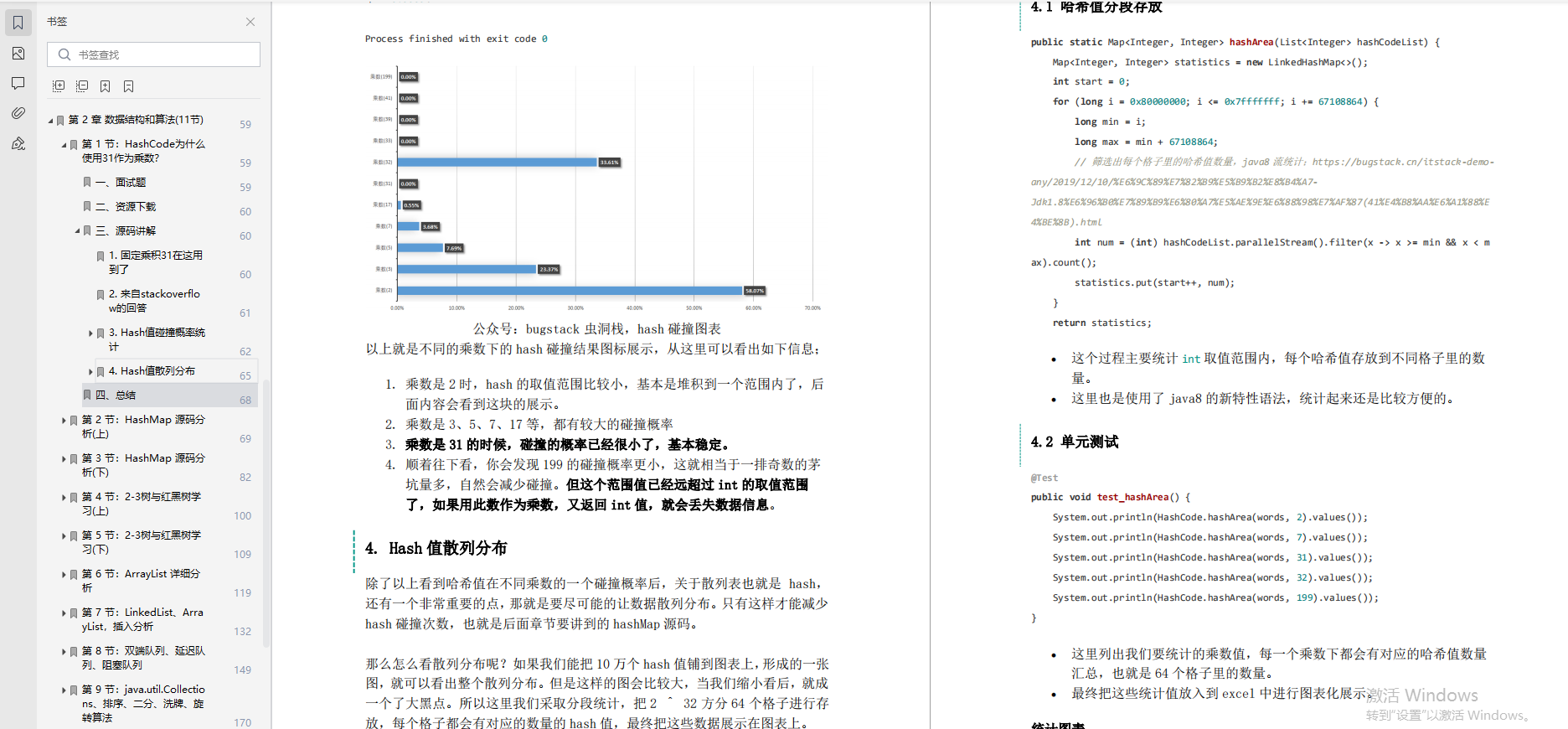Open bookmark 1. 固定乘积31在这用到了
Image resolution: width=1568 pixels, height=729 pixels.
pyautogui.click(x=156, y=262)
